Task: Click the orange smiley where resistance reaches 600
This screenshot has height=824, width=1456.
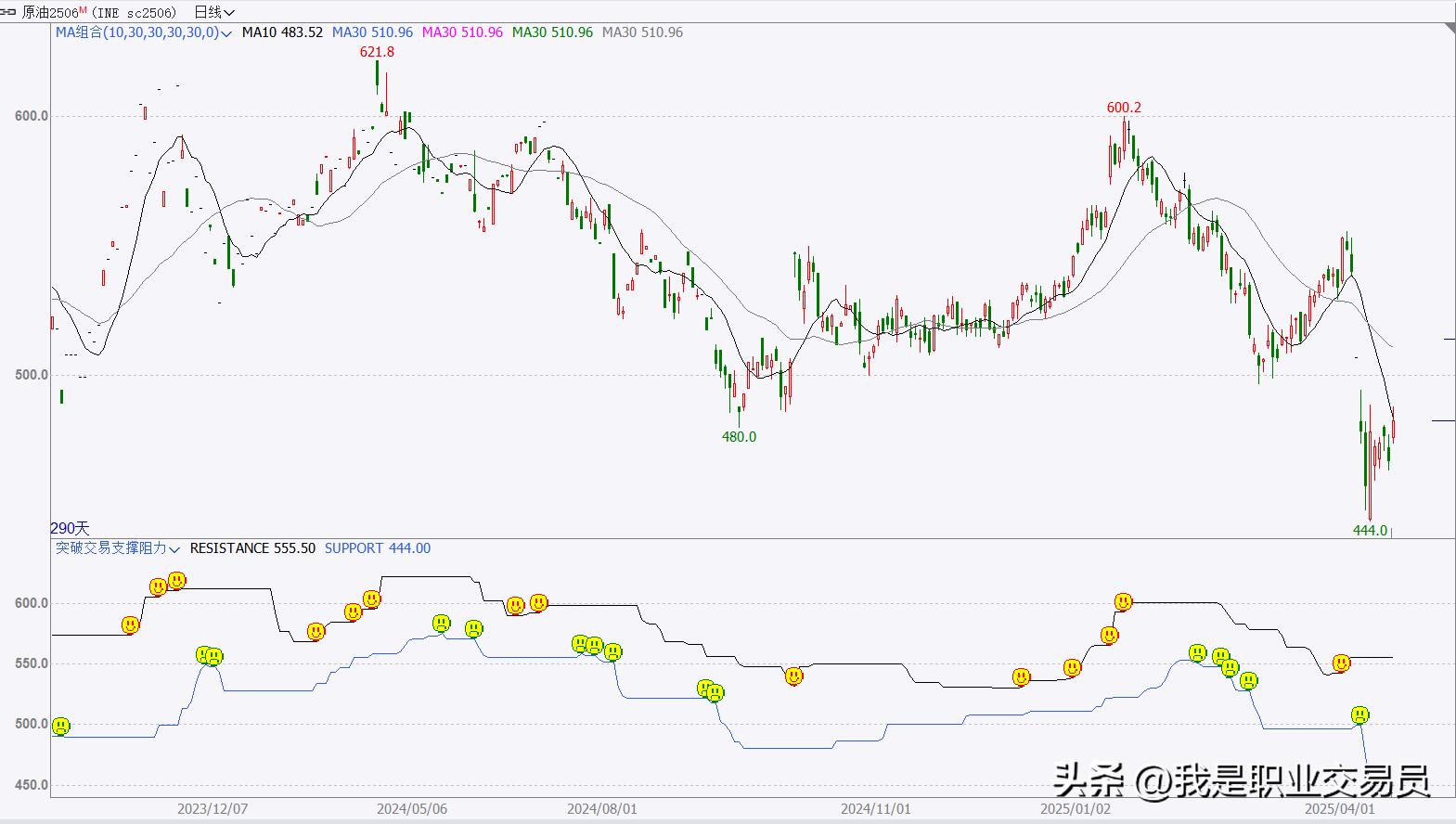Action: [x=1123, y=602]
